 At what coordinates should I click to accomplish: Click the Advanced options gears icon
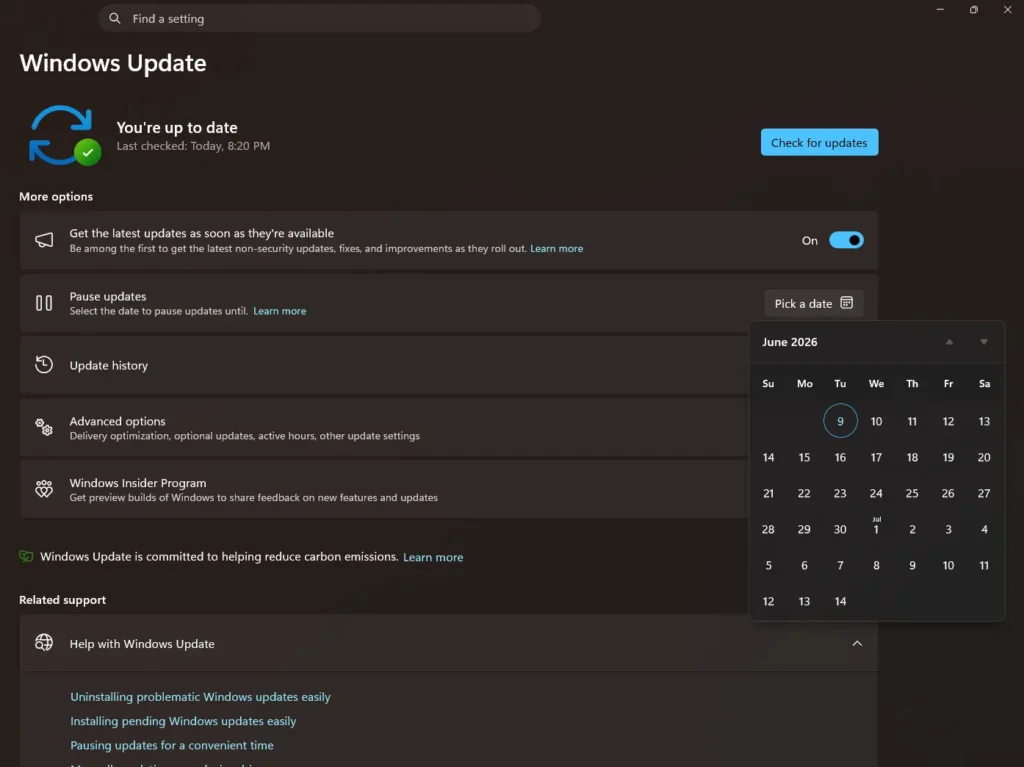pos(44,427)
